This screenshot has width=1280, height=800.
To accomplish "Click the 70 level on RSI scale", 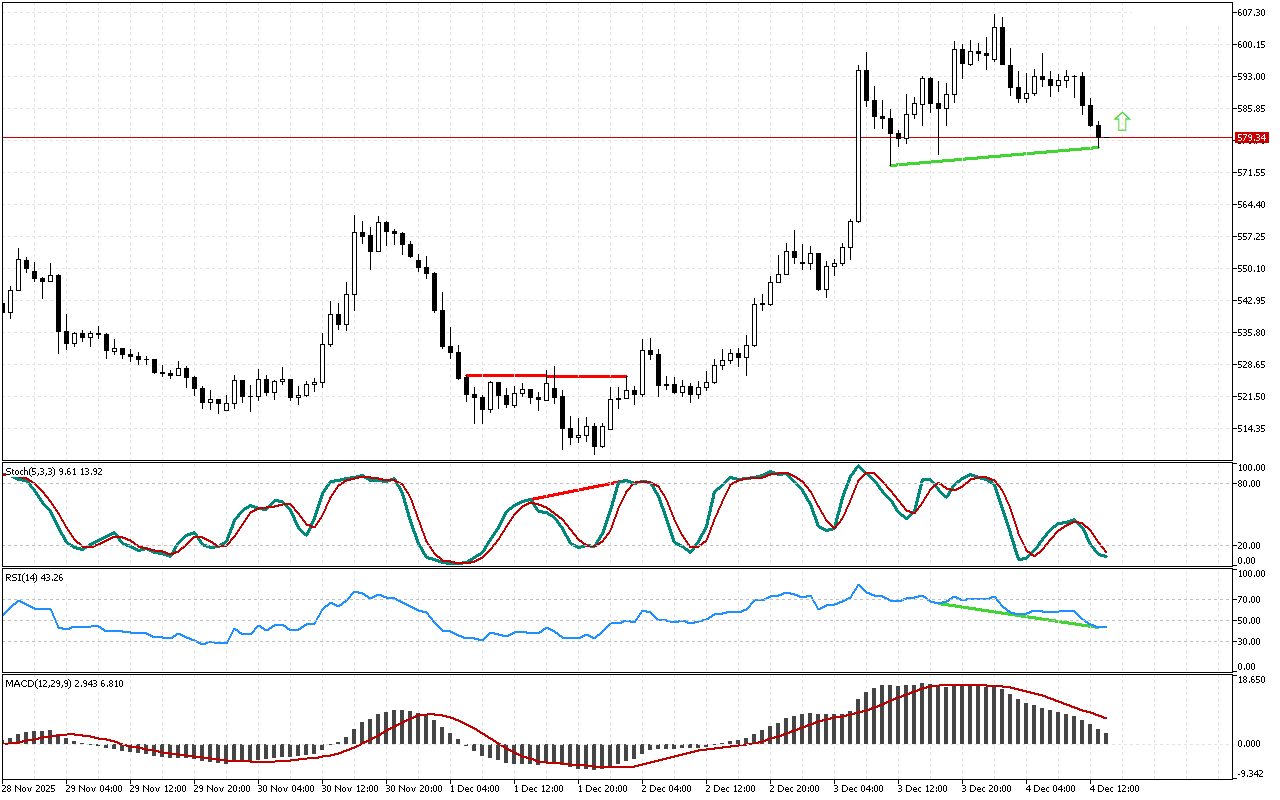I will click(1245, 600).
